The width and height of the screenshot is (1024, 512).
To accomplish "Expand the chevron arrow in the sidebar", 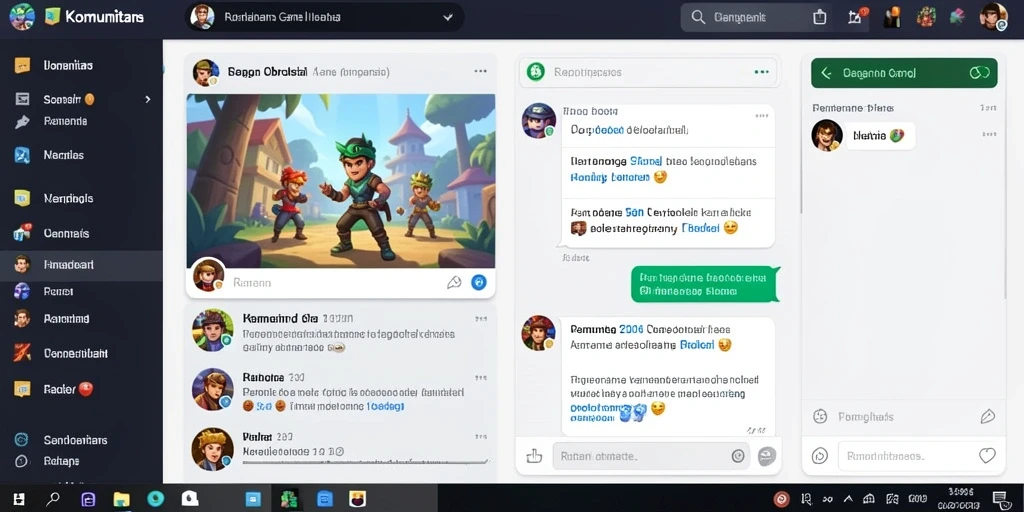I will point(148,99).
